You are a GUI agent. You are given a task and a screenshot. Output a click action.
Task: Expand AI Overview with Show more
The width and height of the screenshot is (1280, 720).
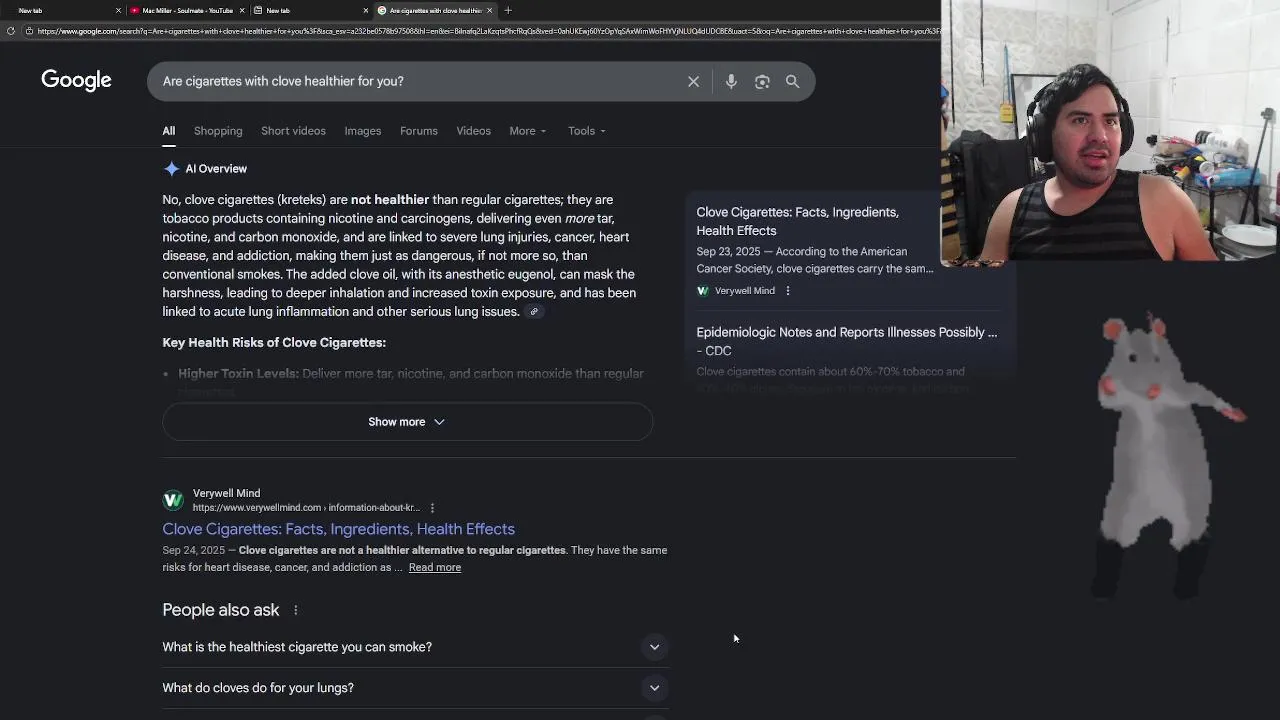click(407, 422)
